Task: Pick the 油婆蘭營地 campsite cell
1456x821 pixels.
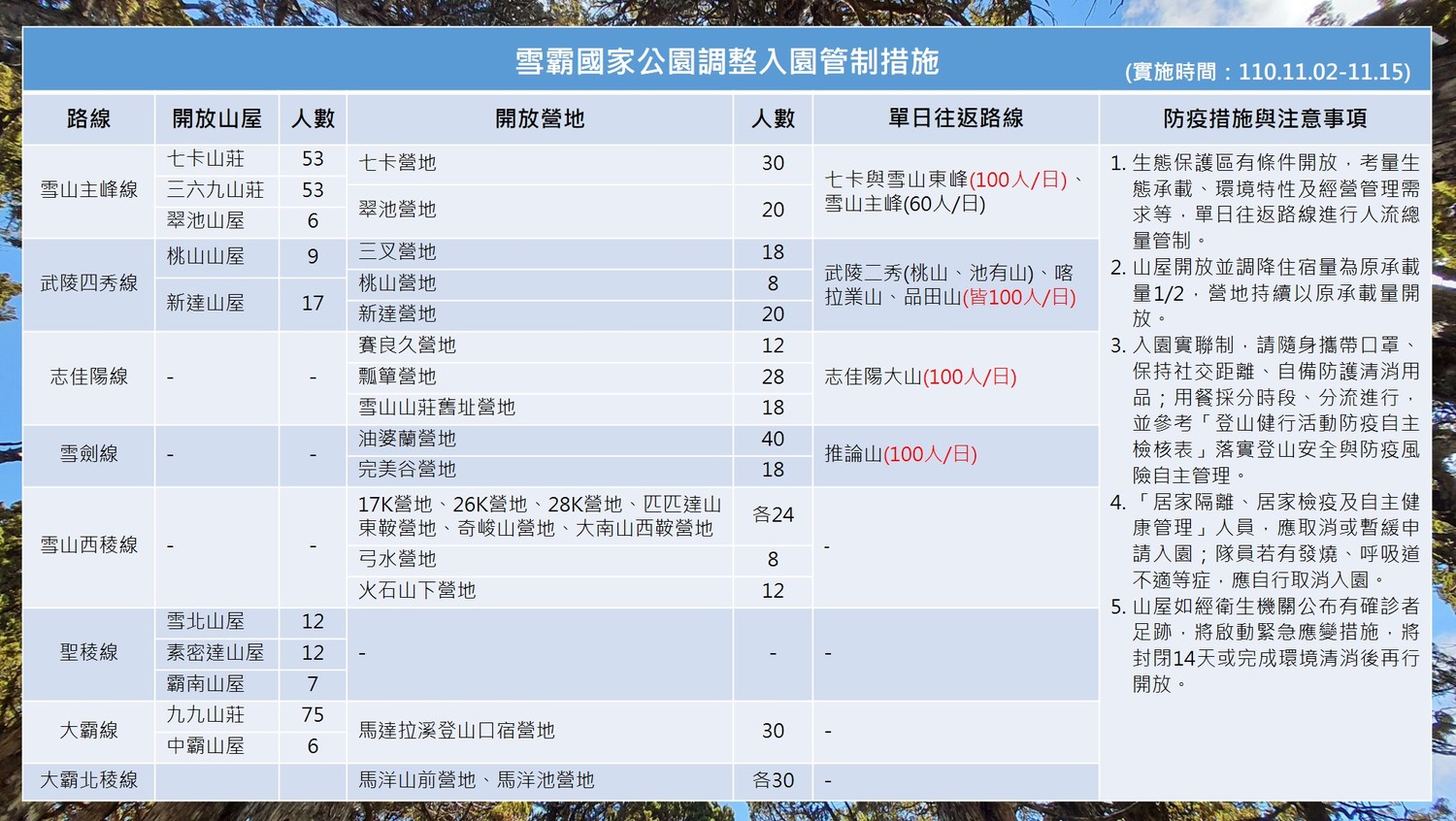Action: [540, 439]
